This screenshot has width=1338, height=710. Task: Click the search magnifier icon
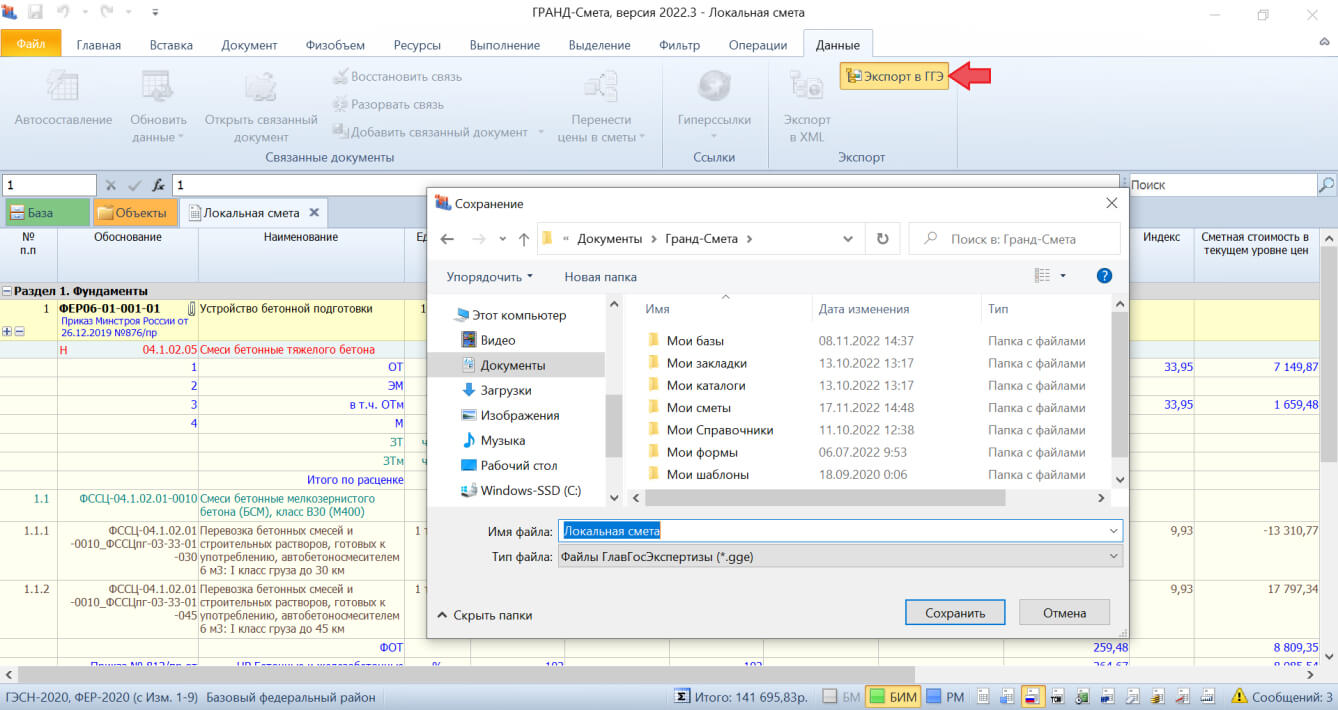[x=1326, y=185]
